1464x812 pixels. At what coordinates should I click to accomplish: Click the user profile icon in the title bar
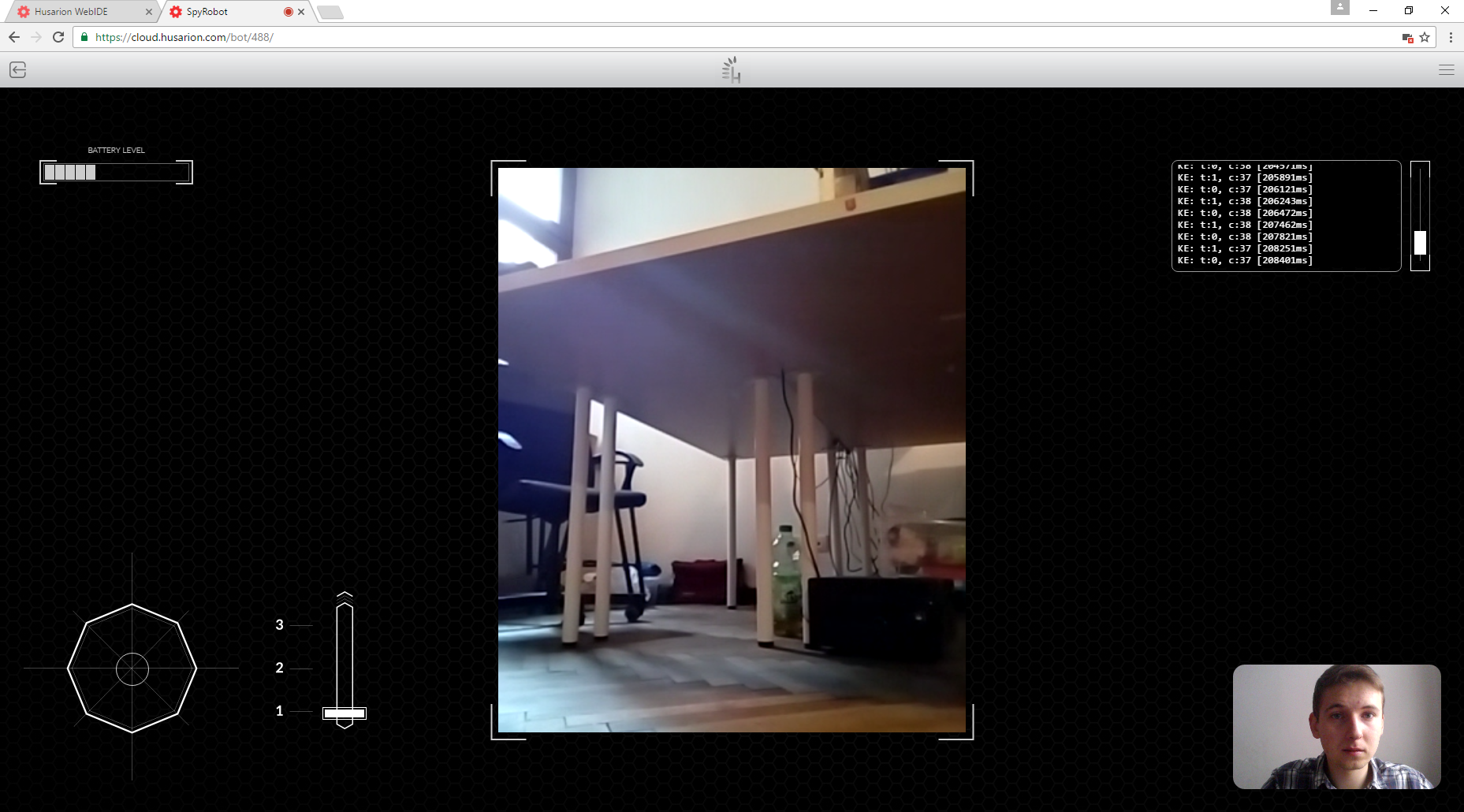[x=1341, y=8]
